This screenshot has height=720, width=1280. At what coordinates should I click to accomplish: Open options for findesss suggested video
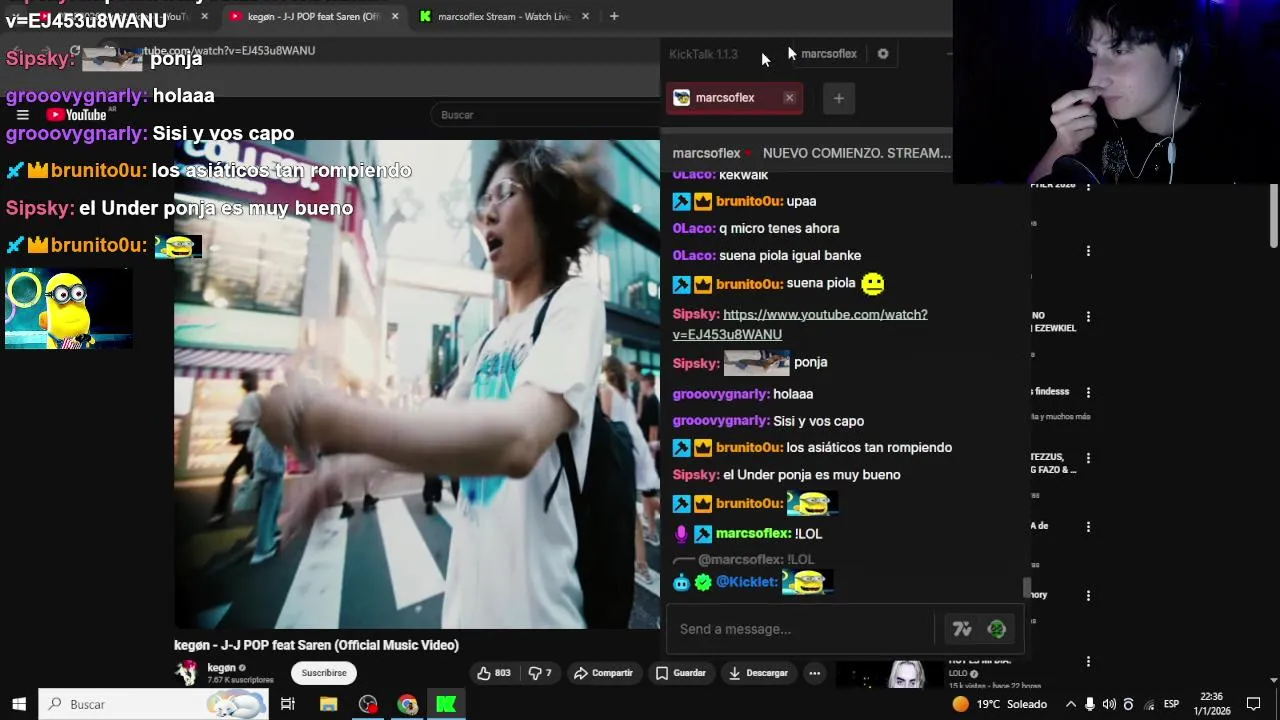[1088, 393]
